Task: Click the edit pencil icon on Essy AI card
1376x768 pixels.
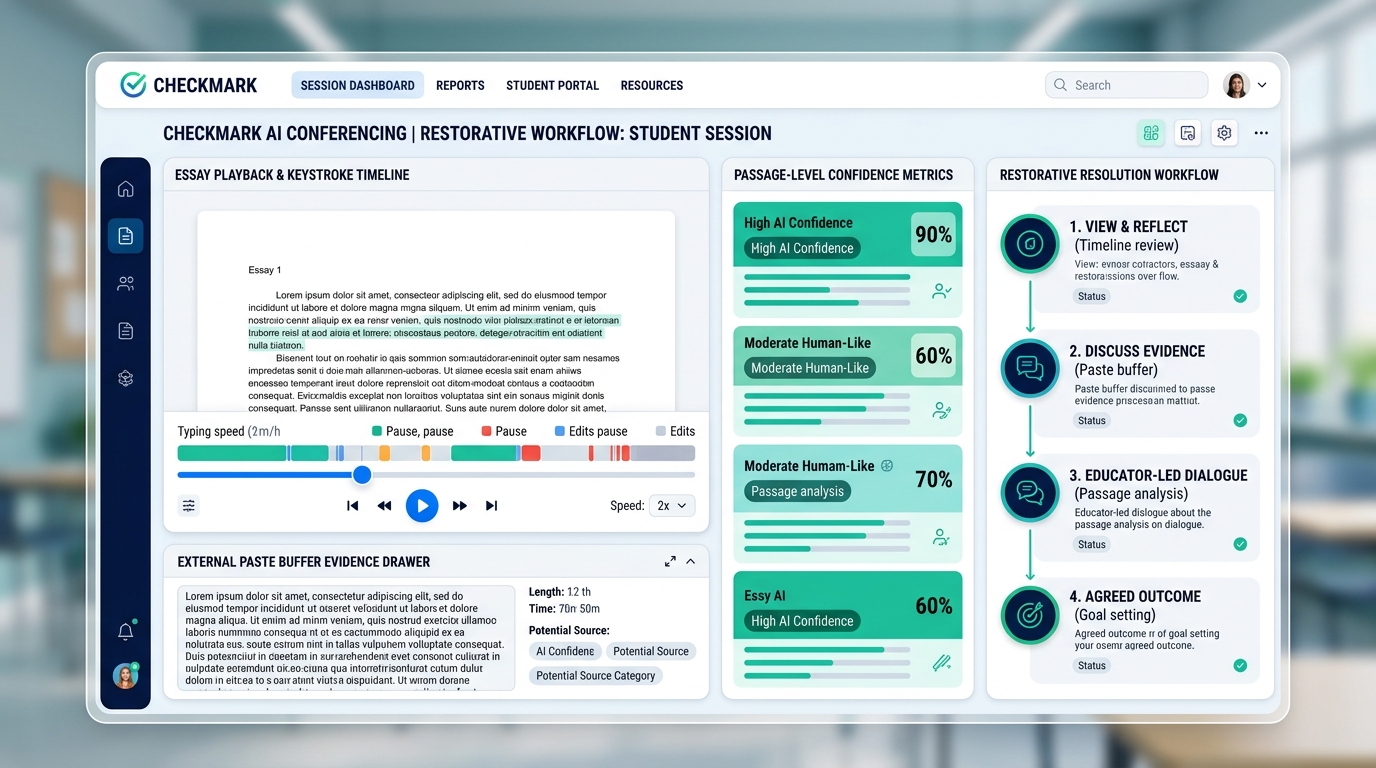Action: (x=941, y=662)
